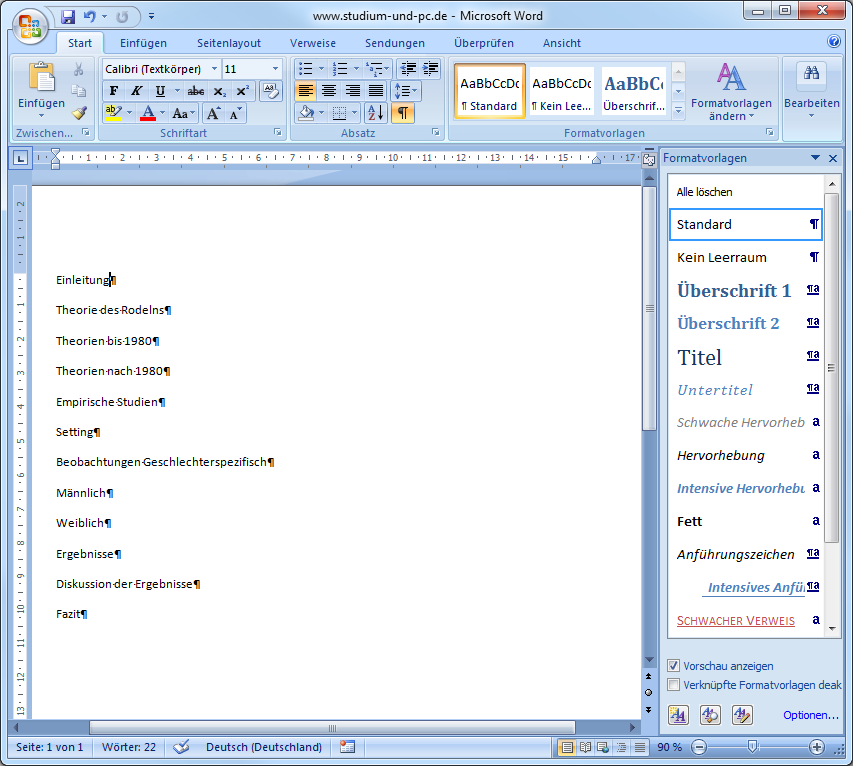Check Verknüpfte Formatvorlagen deaktivieren checkbox
The height and width of the screenshot is (766, 853).
tap(673, 685)
